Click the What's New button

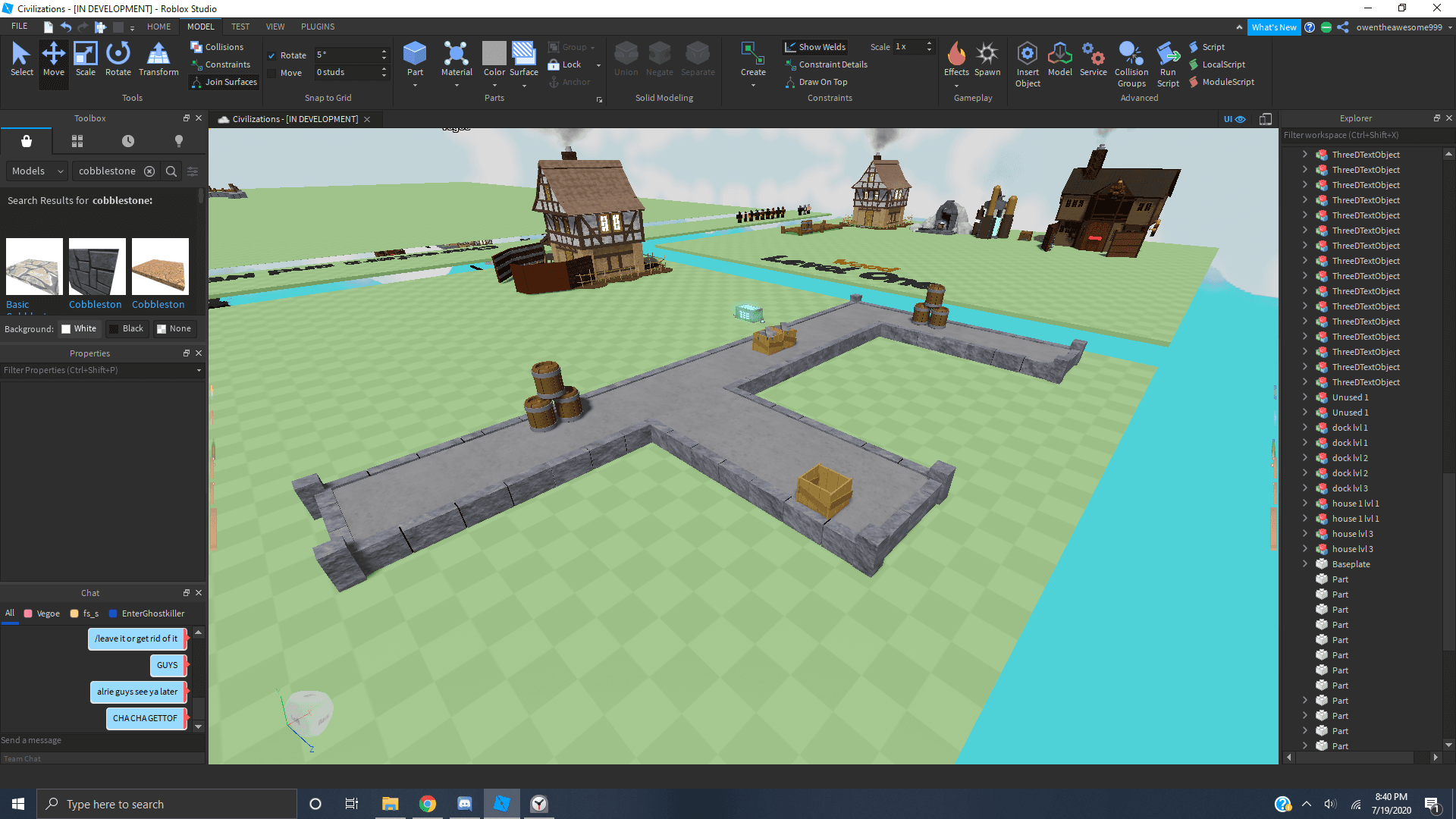1273,27
